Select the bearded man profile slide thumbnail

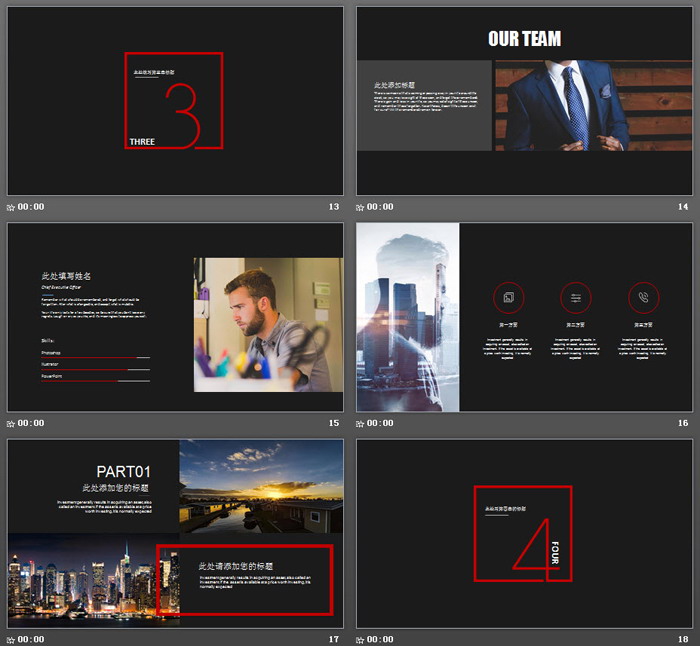(175, 317)
